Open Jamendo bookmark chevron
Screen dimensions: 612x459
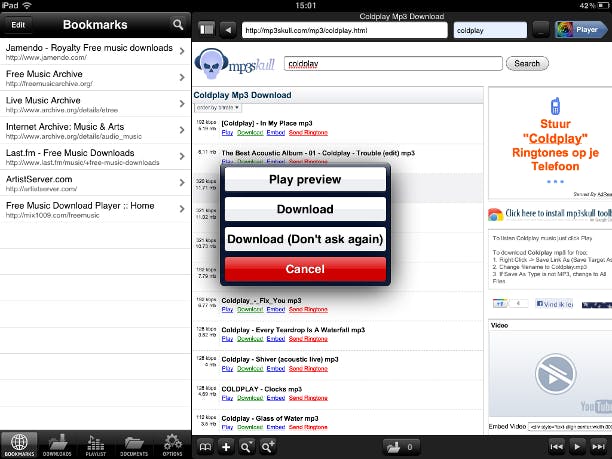182,51
